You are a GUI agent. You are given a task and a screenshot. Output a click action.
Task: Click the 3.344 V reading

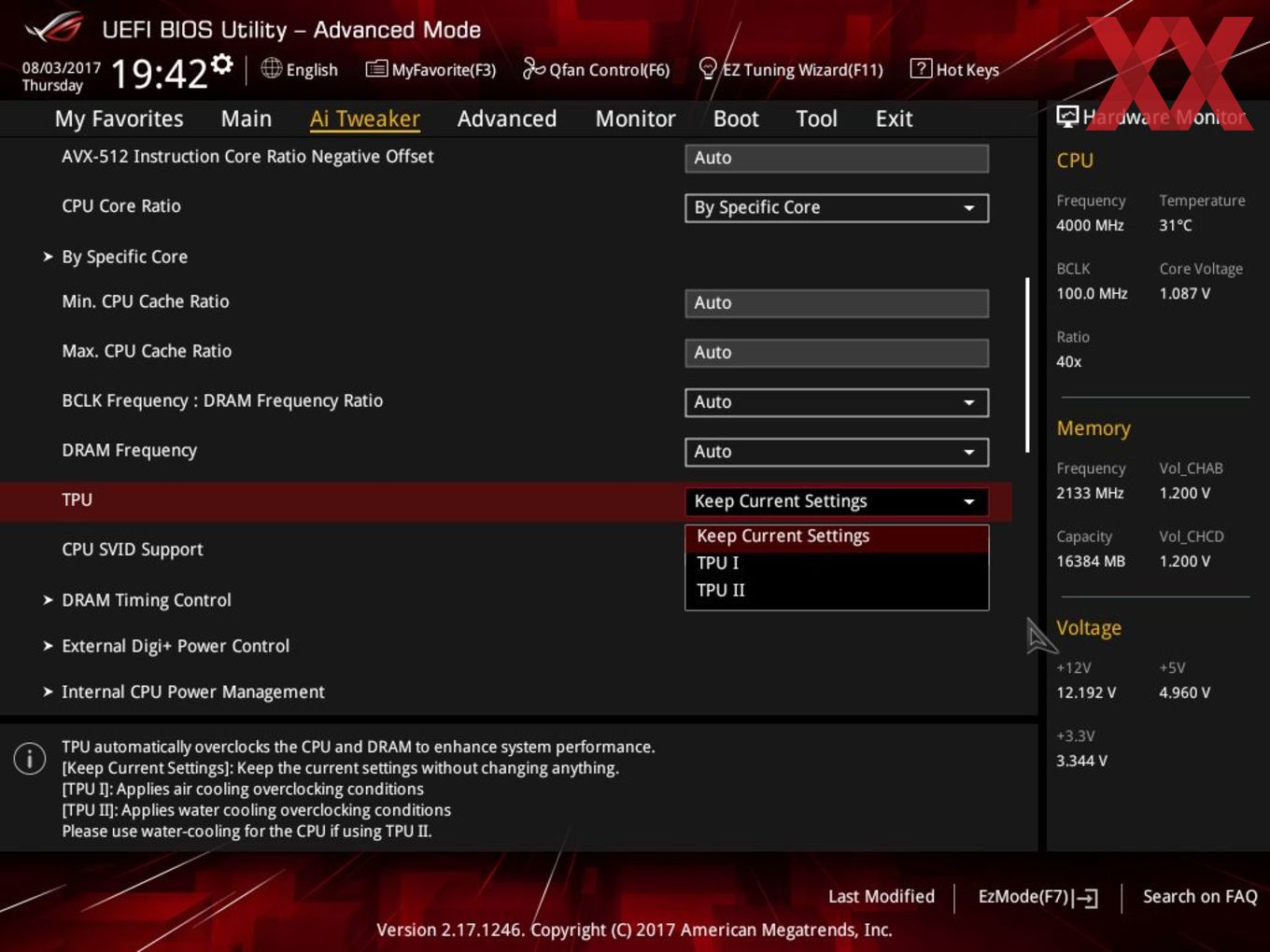click(1081, 761)
